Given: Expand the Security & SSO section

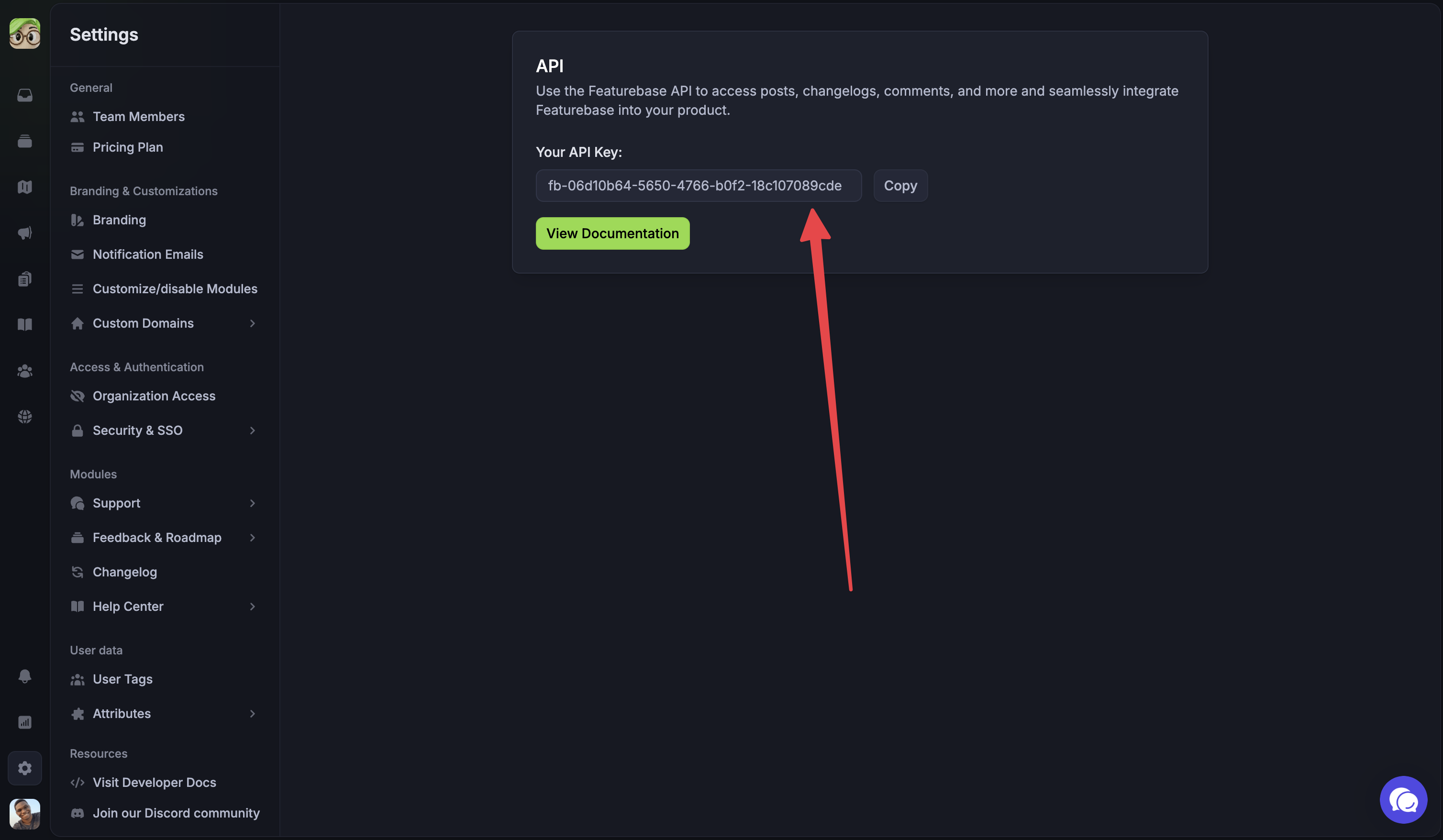Looking at the screenshot, I should [x=252, y=431].
